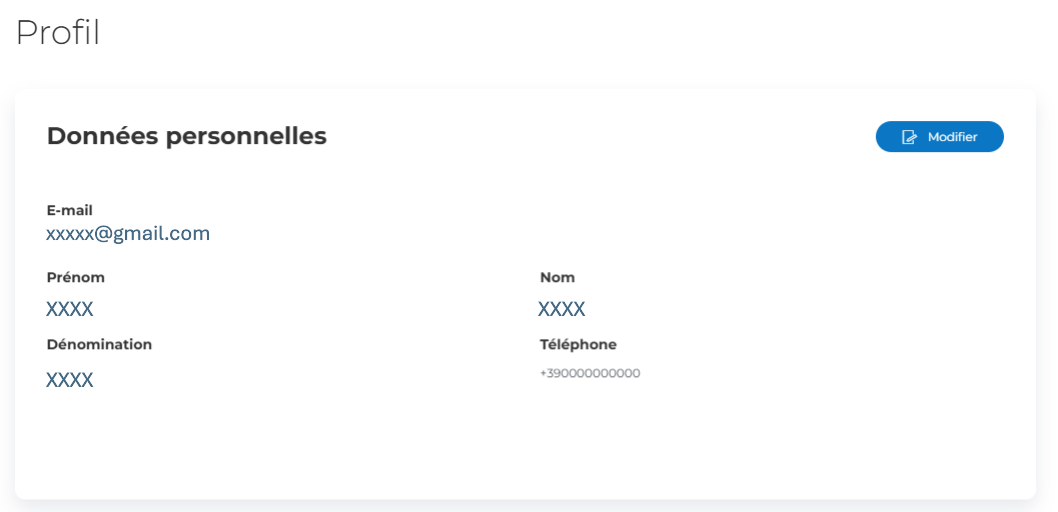Viewport: 1058px width, 512px height.
Task: Click the E-mail field label
Action: [x=69, y=210]
